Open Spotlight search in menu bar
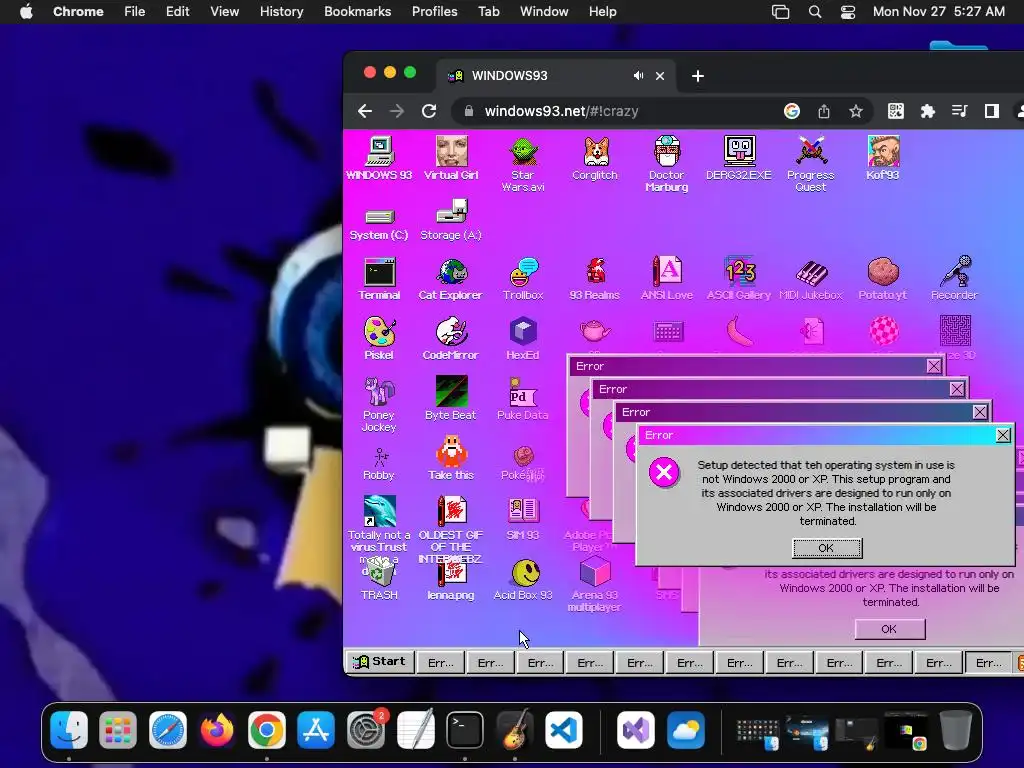This screenshot has height=768, width=1024. pos(814,12)
